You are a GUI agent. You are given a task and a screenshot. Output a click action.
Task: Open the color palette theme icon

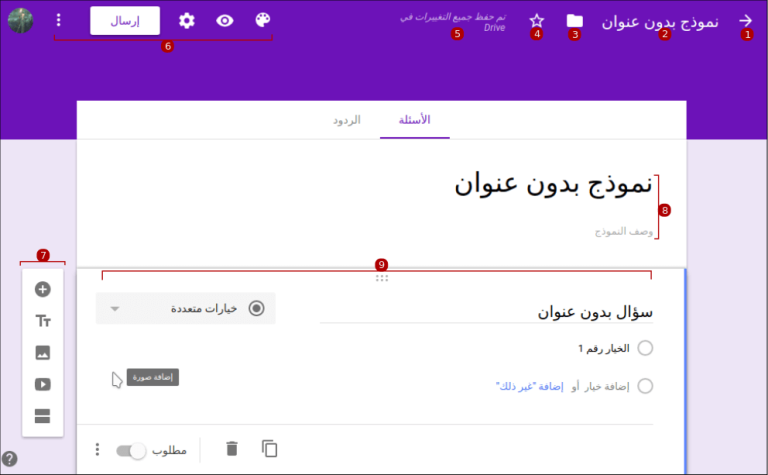pyautogui.click(x=263, y=20)
